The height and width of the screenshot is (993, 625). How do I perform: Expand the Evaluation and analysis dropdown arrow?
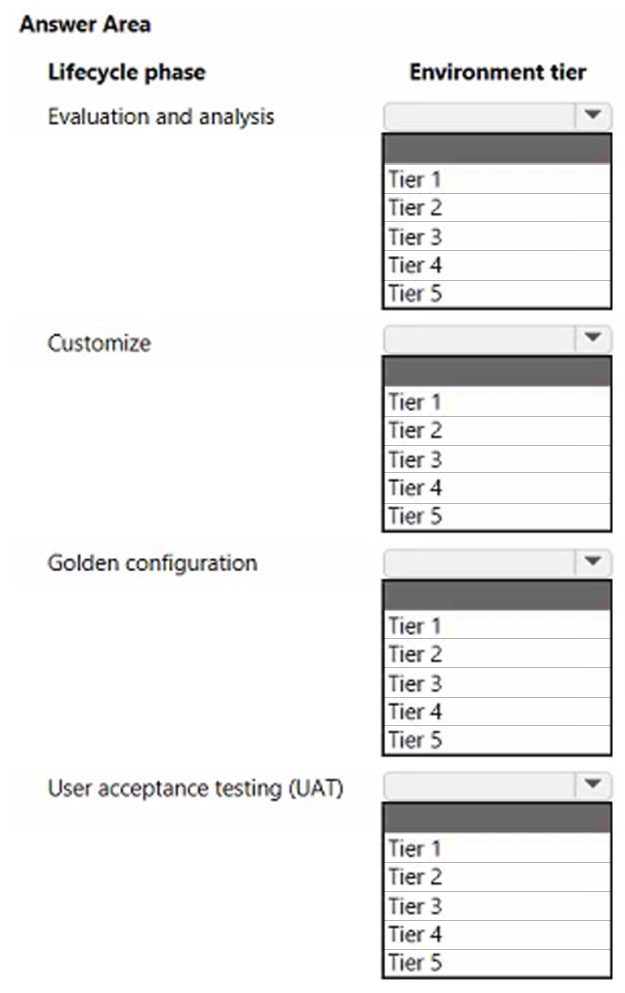click(593, 115)
